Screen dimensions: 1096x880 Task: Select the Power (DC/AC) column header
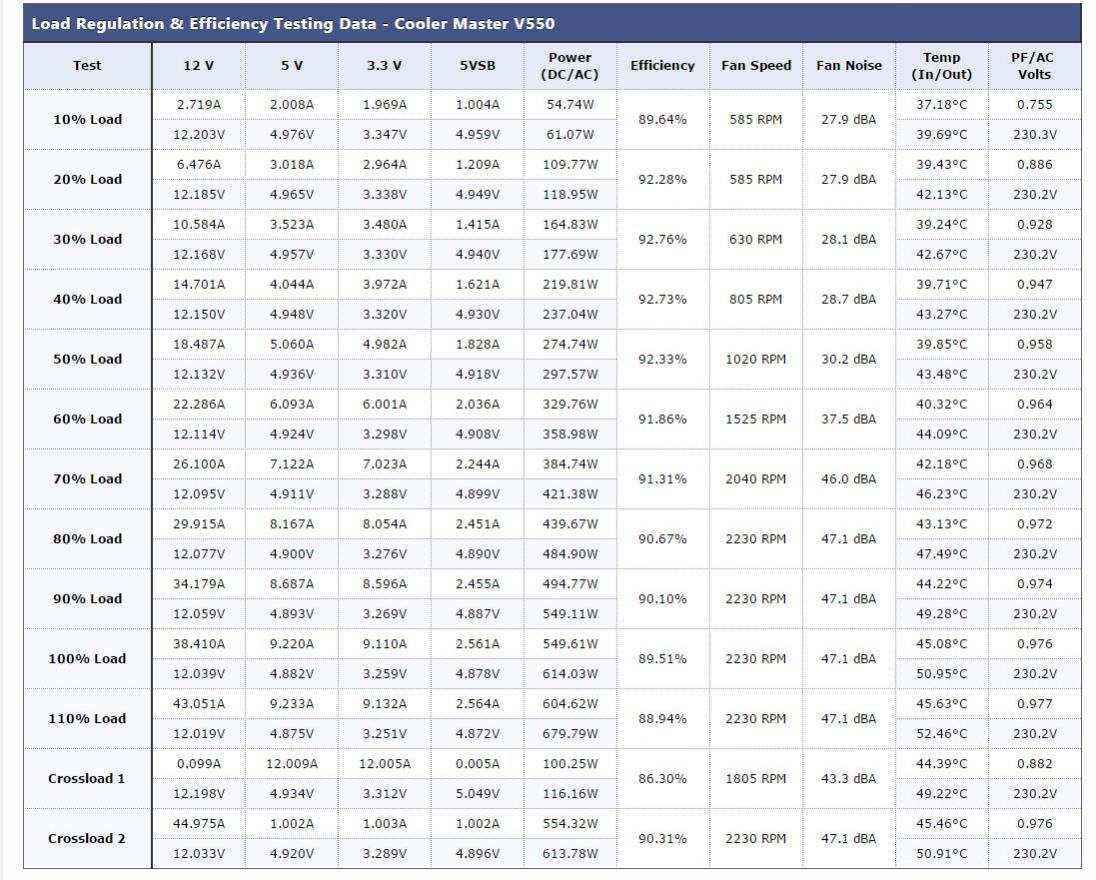point(570,66)
